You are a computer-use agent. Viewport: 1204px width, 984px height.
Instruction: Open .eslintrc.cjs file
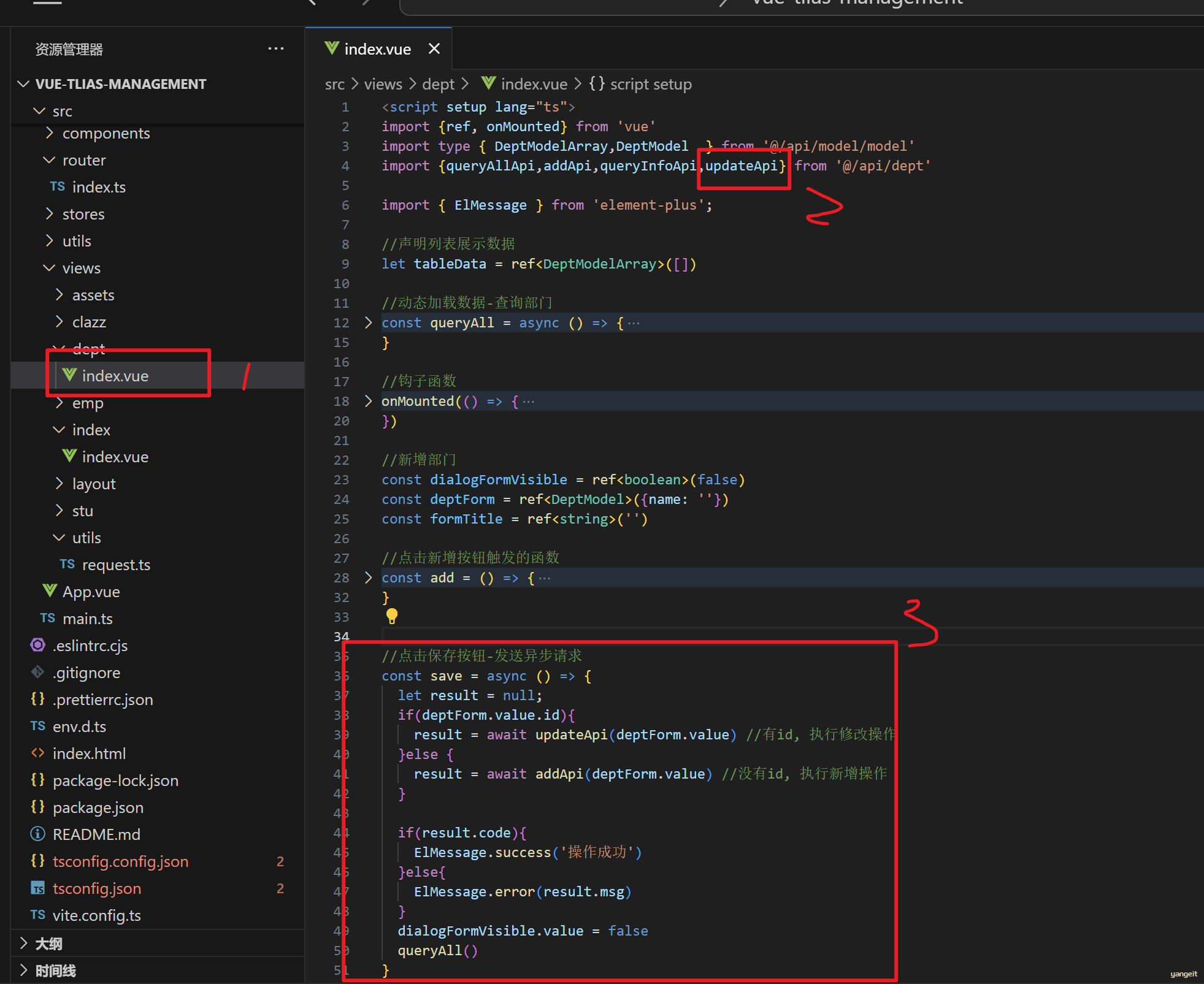[x=90, y=646]
